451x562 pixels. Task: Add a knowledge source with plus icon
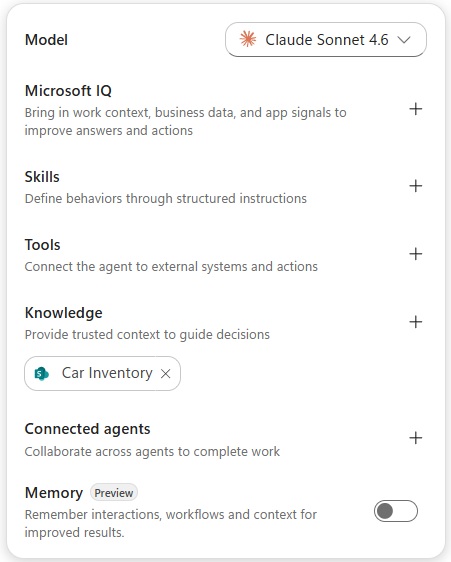pyautogui.click(x=416, y=322)
